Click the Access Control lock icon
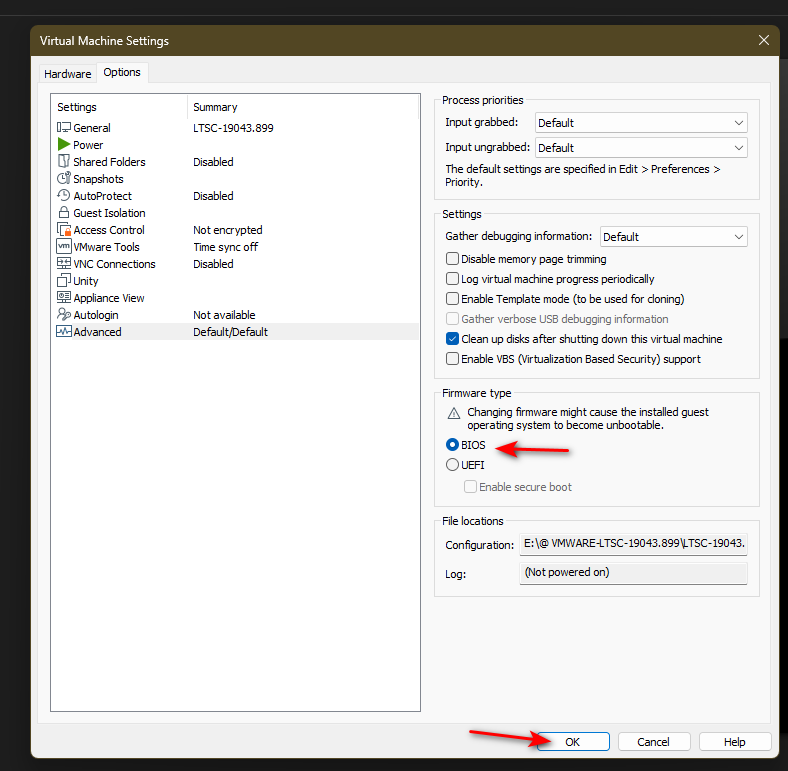Image resolution: width=788 pixels, height=771 pixels. click(64, 230)
